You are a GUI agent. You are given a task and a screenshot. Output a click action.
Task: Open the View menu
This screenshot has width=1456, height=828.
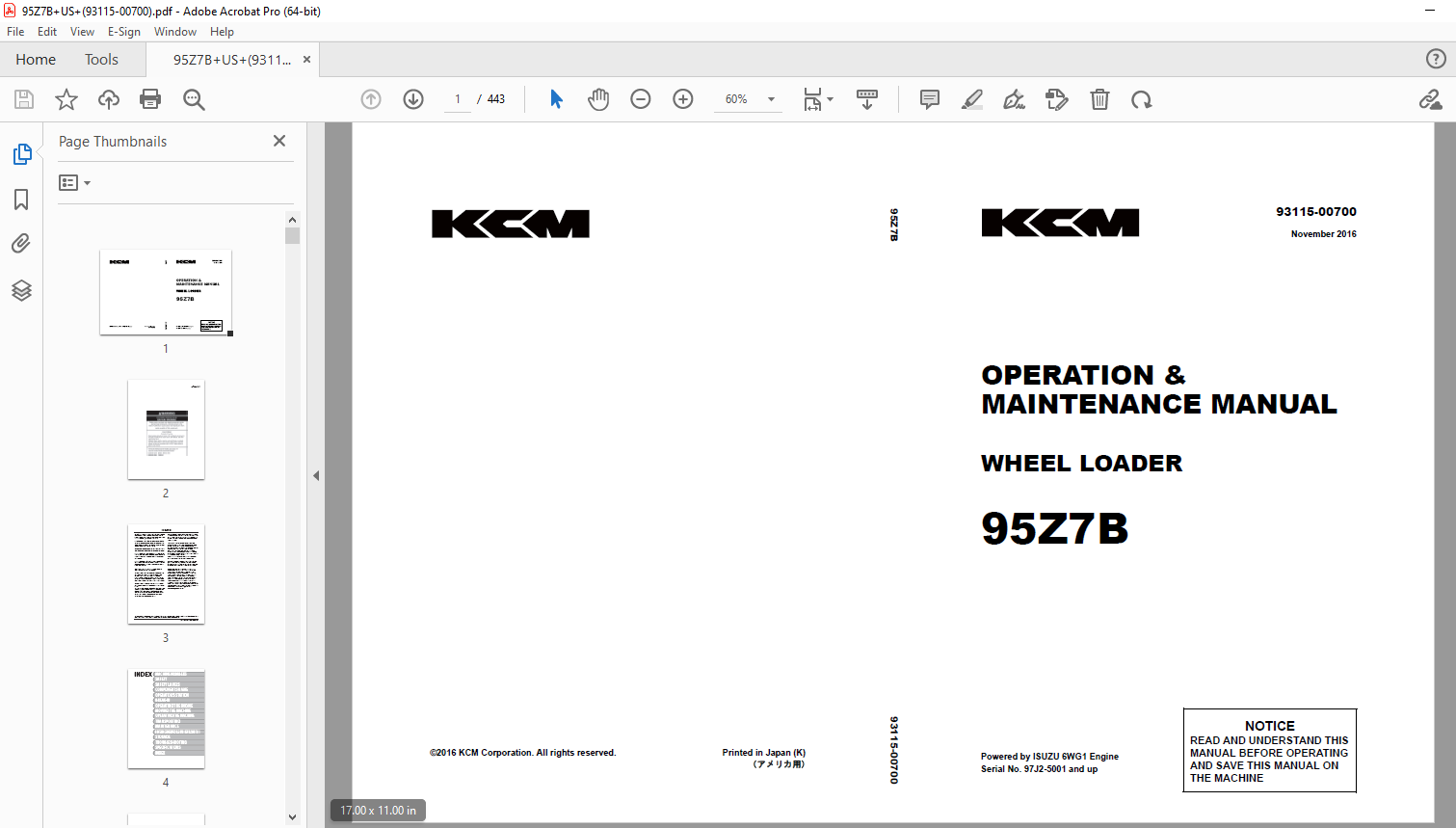click(x=82, y=32)
